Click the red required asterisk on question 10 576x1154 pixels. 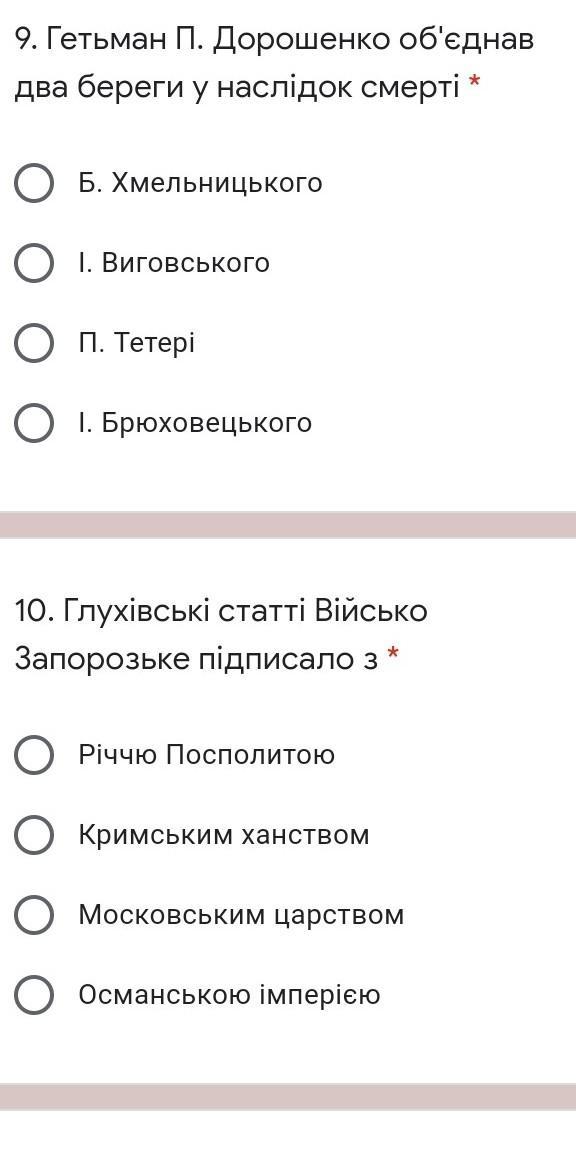[393, 653]
